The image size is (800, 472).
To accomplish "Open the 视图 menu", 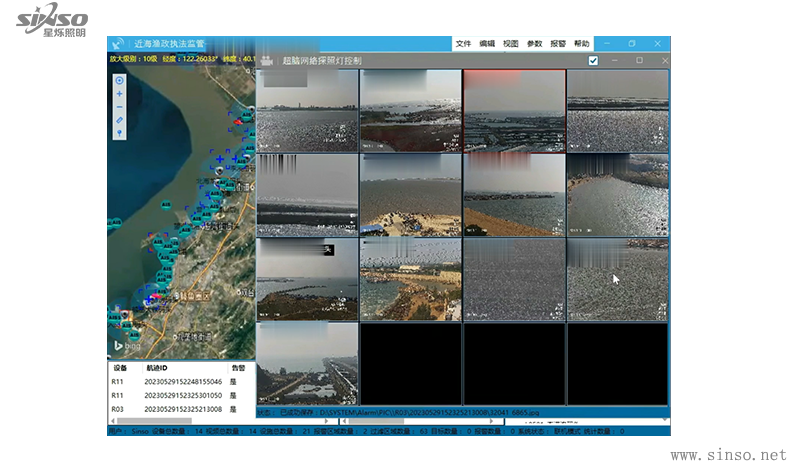I will [x=510, y=44].
